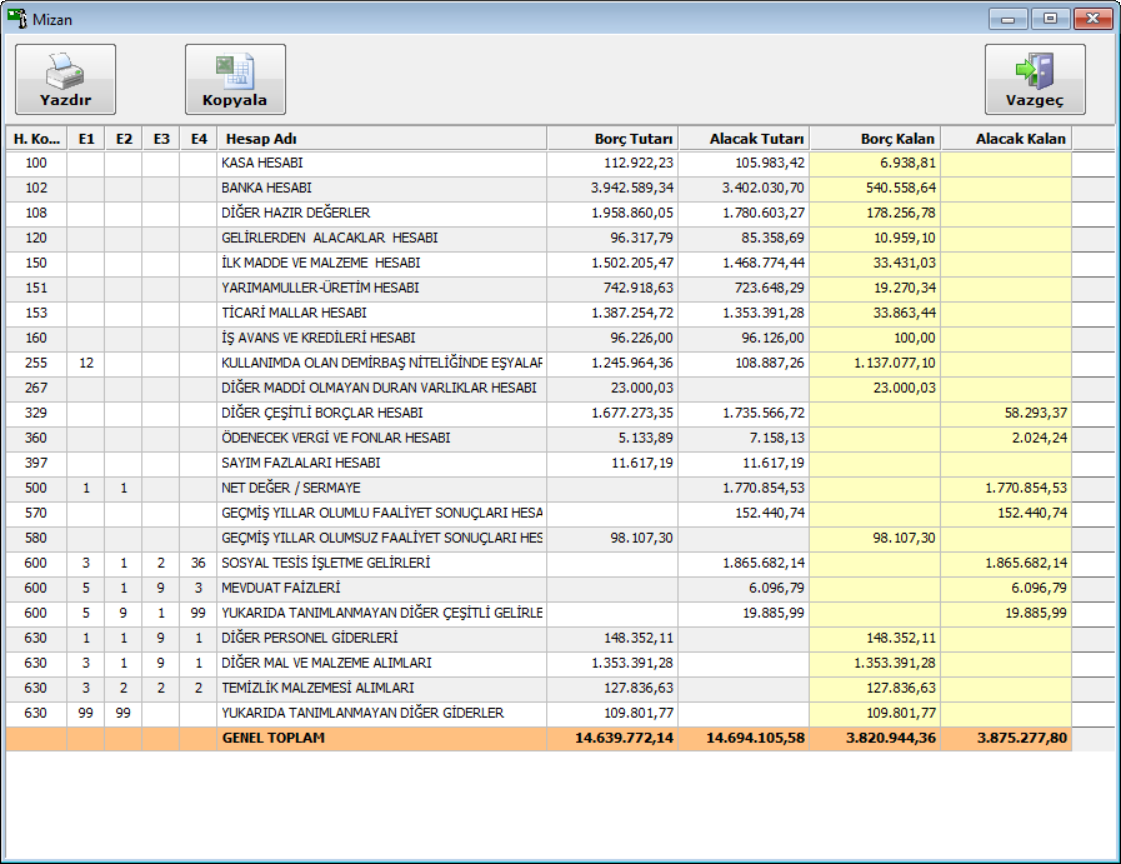Select the Alacak Kalan column header
Image resolution: width=1121 pixels, height=864 pixels.
(1006, 139)
